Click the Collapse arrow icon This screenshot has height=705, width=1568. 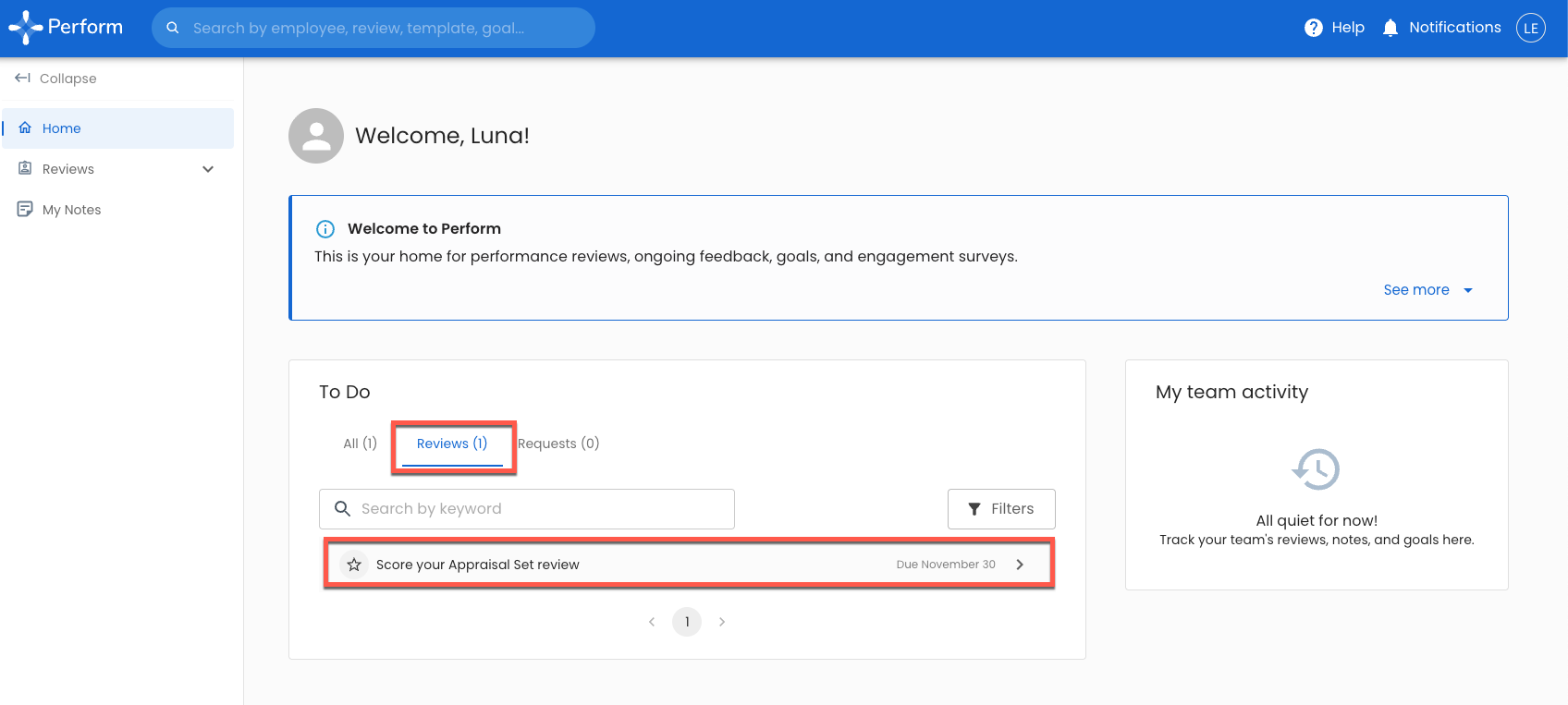coord(23,78)
